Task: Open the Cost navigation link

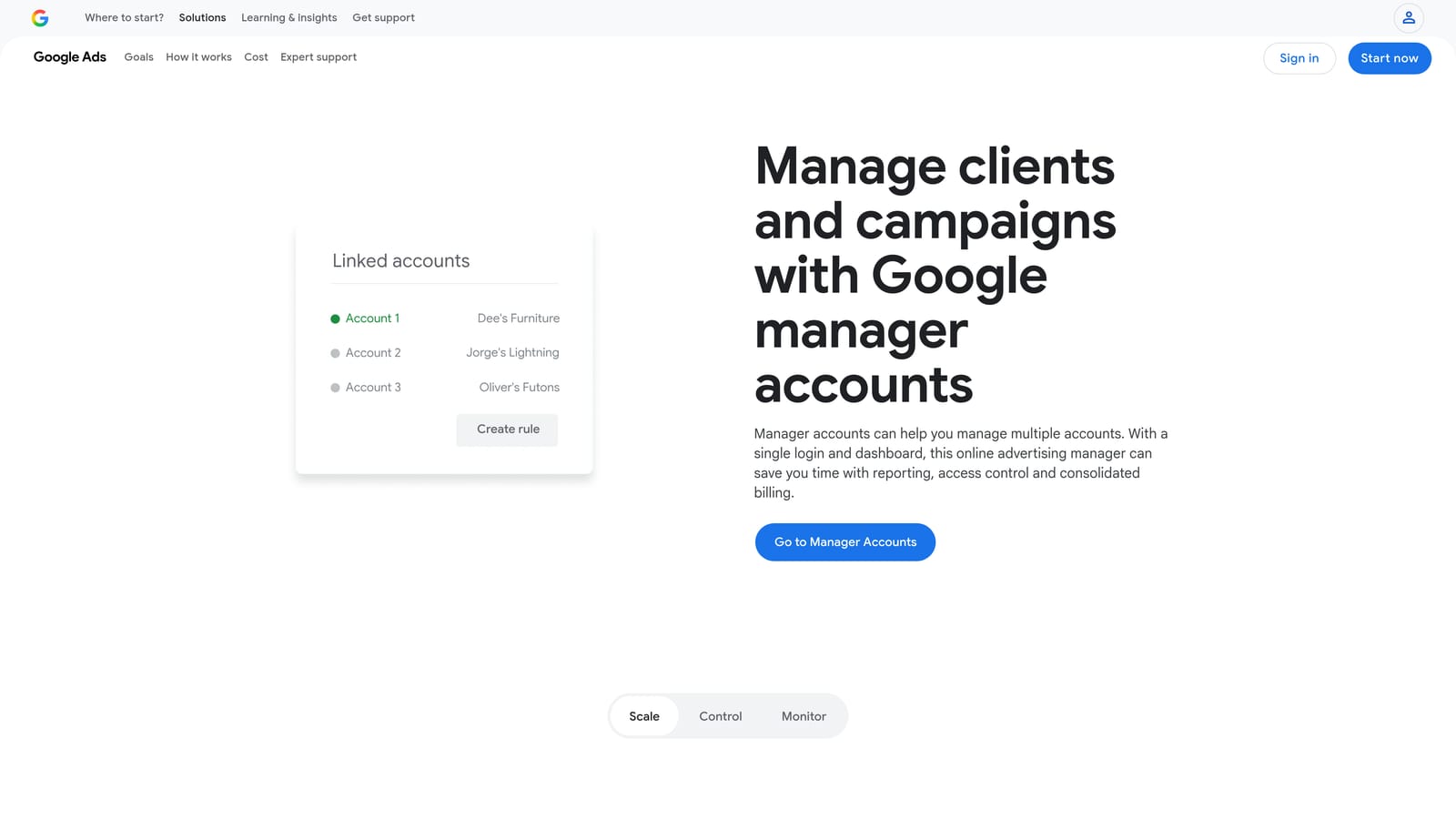Action: pos(256,57)
